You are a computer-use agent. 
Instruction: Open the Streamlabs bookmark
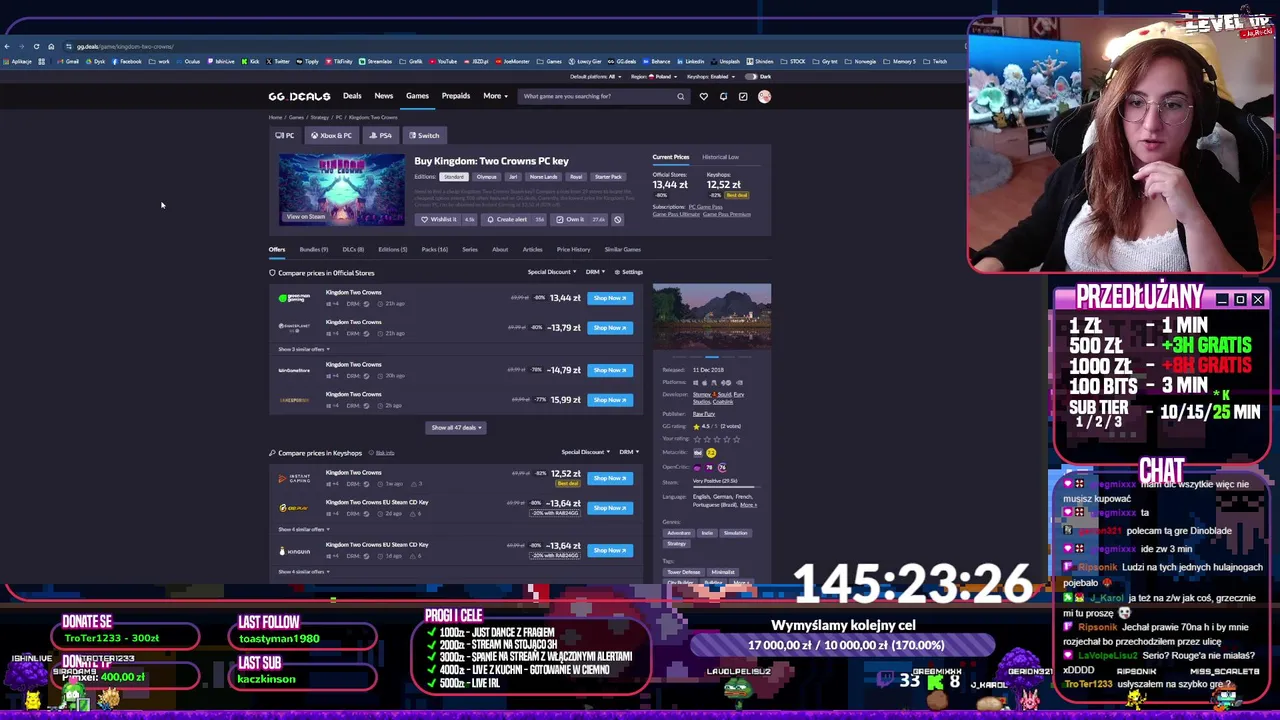376,61
